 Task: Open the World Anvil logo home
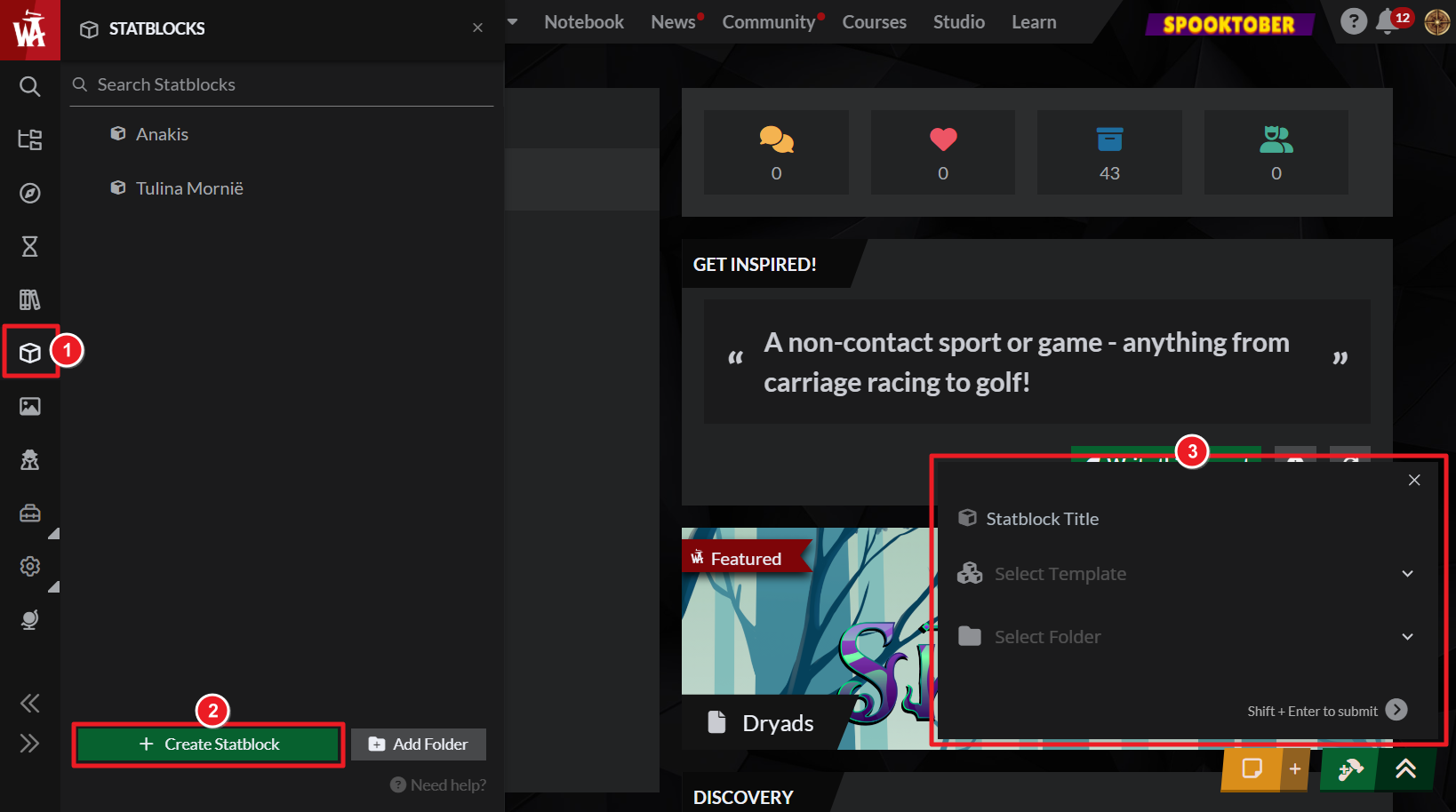pos(29,29)
